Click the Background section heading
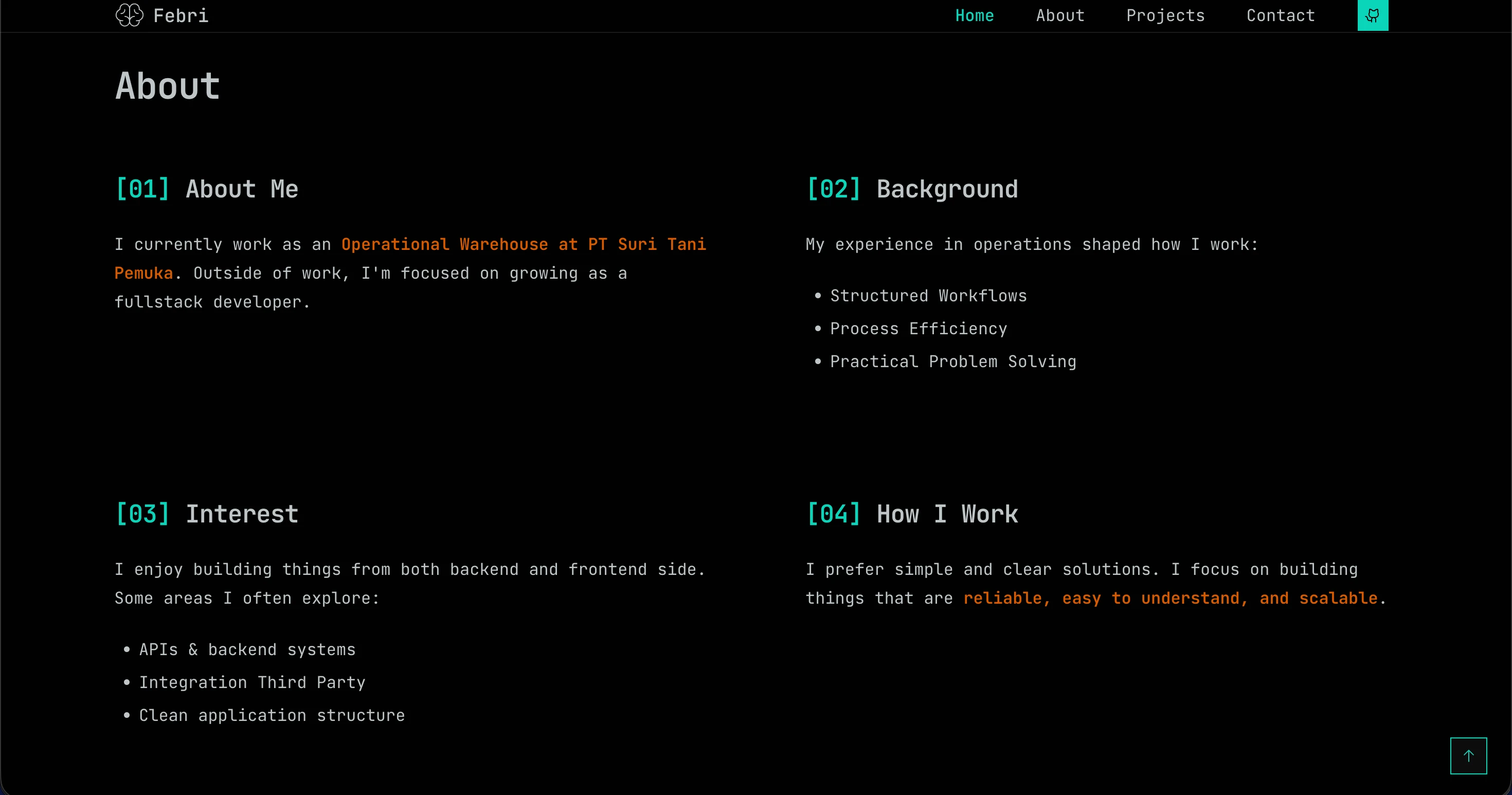This screenshot has height=795, width=1512. [x=947, y=189]
